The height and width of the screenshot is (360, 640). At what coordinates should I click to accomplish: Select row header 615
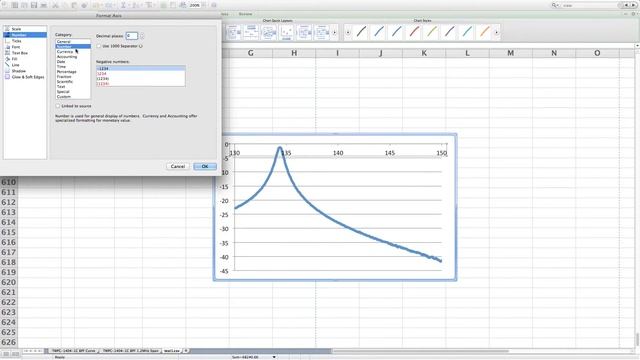9,232
